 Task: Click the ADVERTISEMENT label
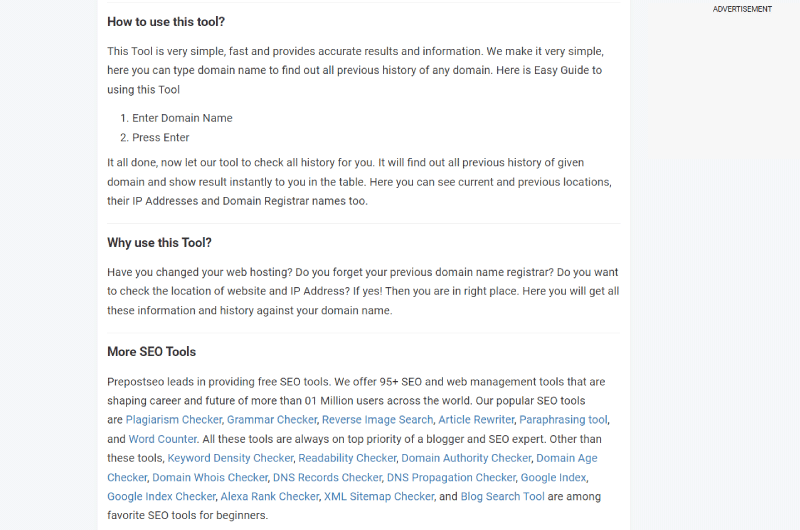pyautogui.click(x=742, y=9)
